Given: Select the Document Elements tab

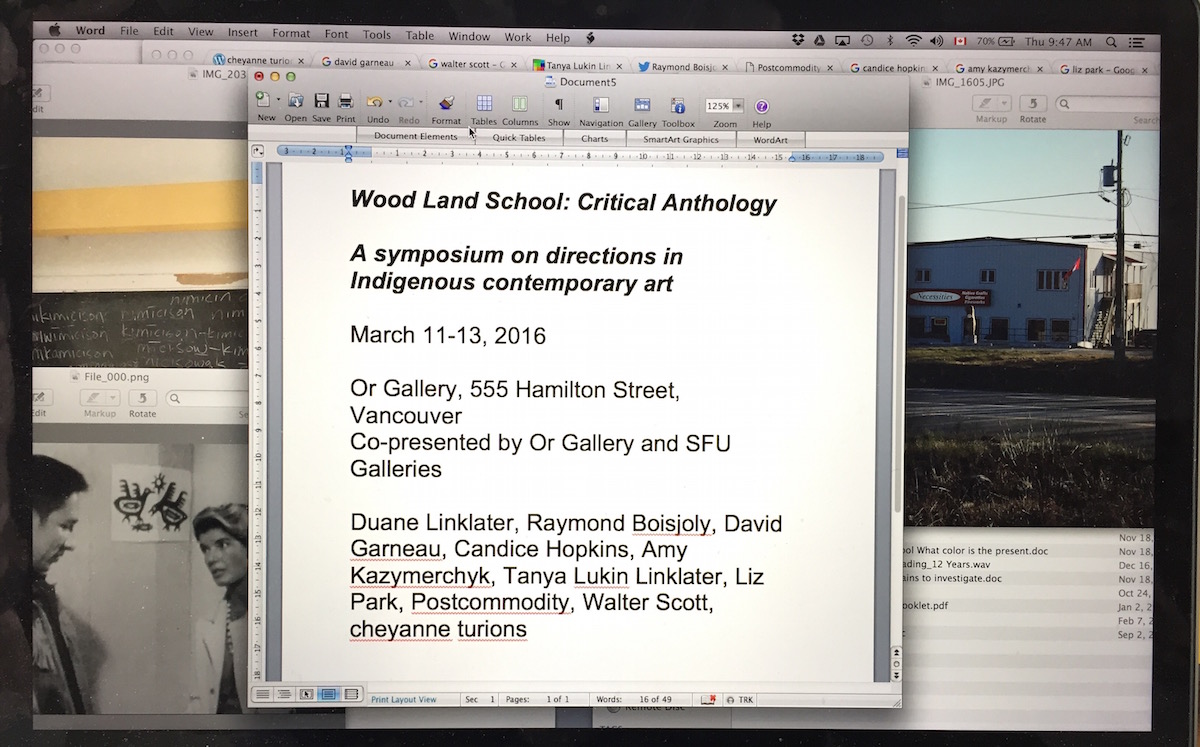Looking at the screenshot, I should [416, 137].
